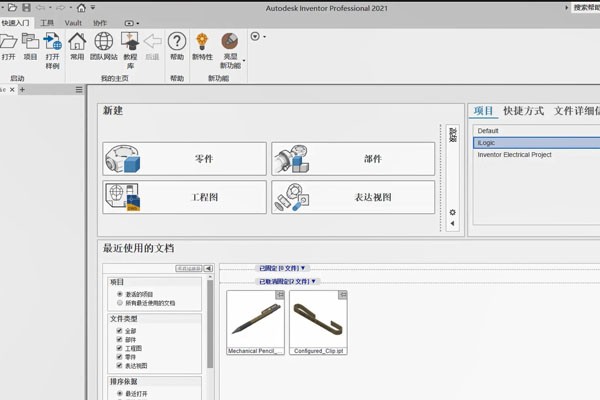Go to 常用 (Home) house icon in ribbon
Viewport: 600px width, 400px height.
[x=77, y=41]
